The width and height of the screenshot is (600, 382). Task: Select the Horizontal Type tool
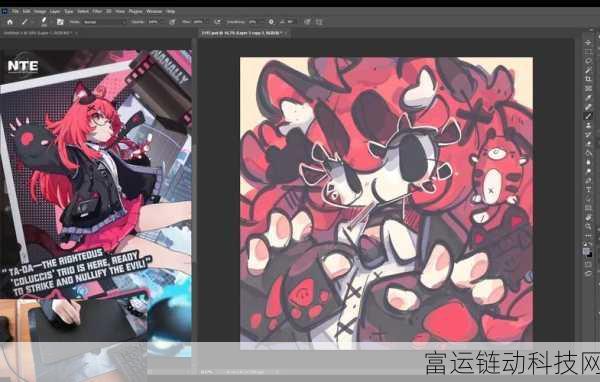pos(589,189)
